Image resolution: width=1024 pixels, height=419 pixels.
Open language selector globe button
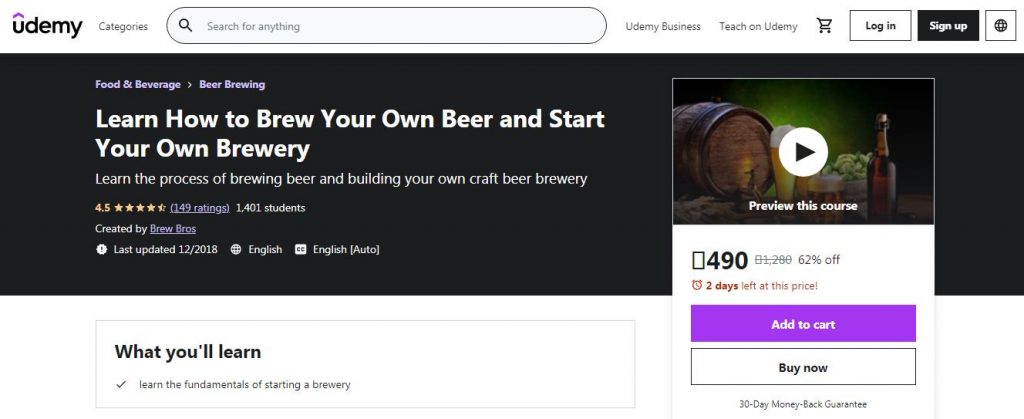(x=1000, y=26)
